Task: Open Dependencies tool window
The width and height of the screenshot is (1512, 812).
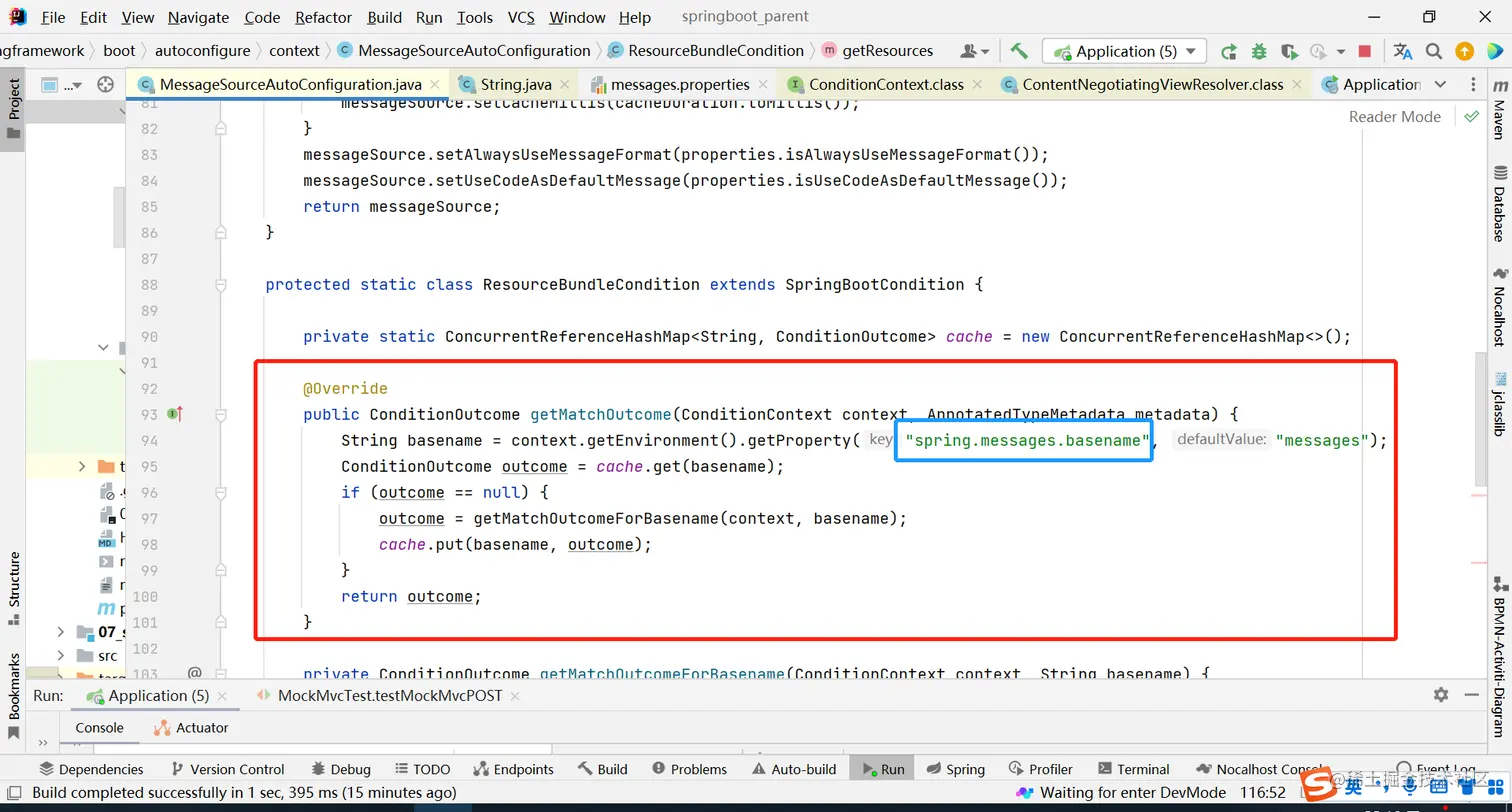Action: (91, 769)
